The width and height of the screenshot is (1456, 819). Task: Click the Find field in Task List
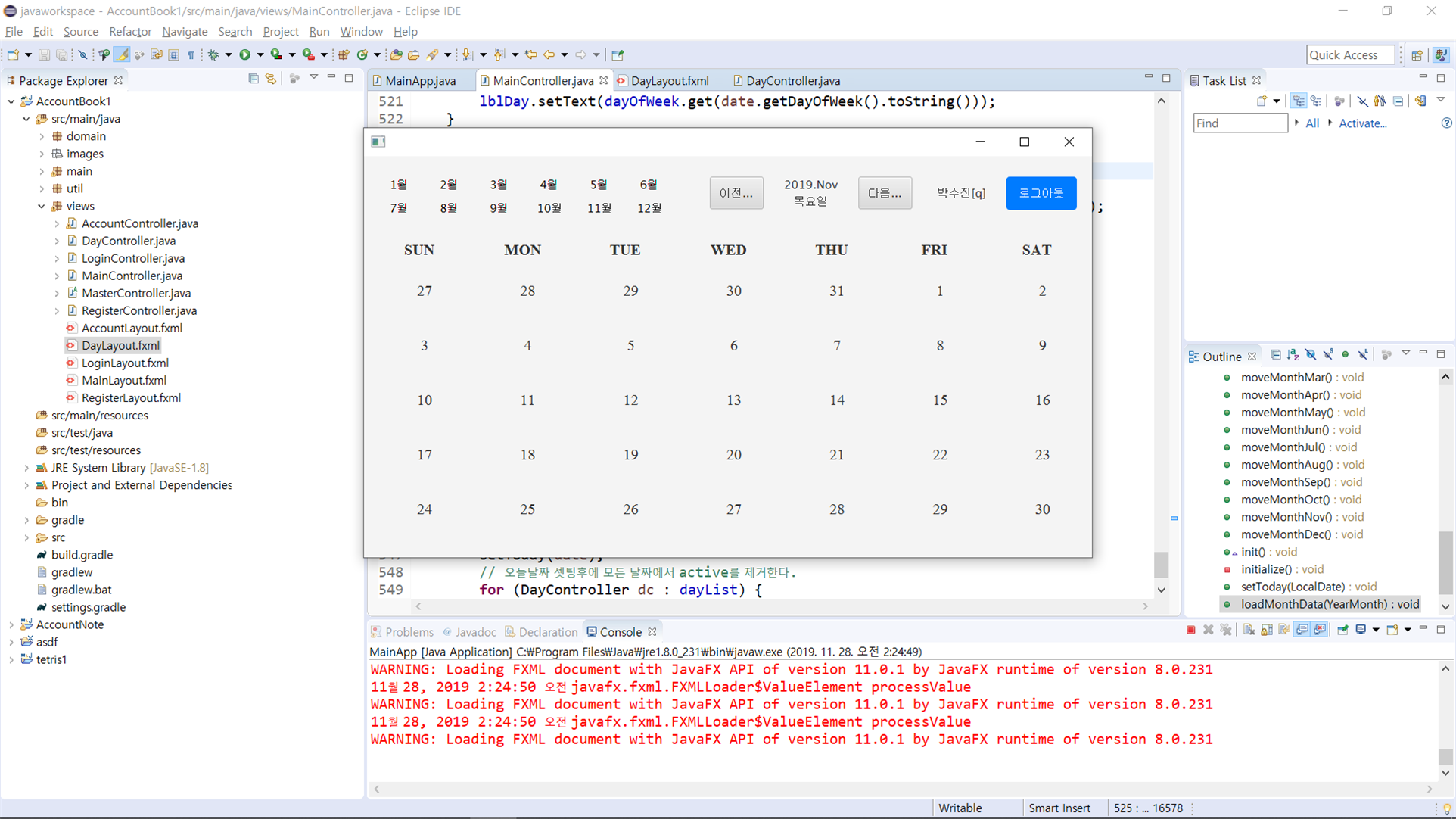coord(1240,123)
